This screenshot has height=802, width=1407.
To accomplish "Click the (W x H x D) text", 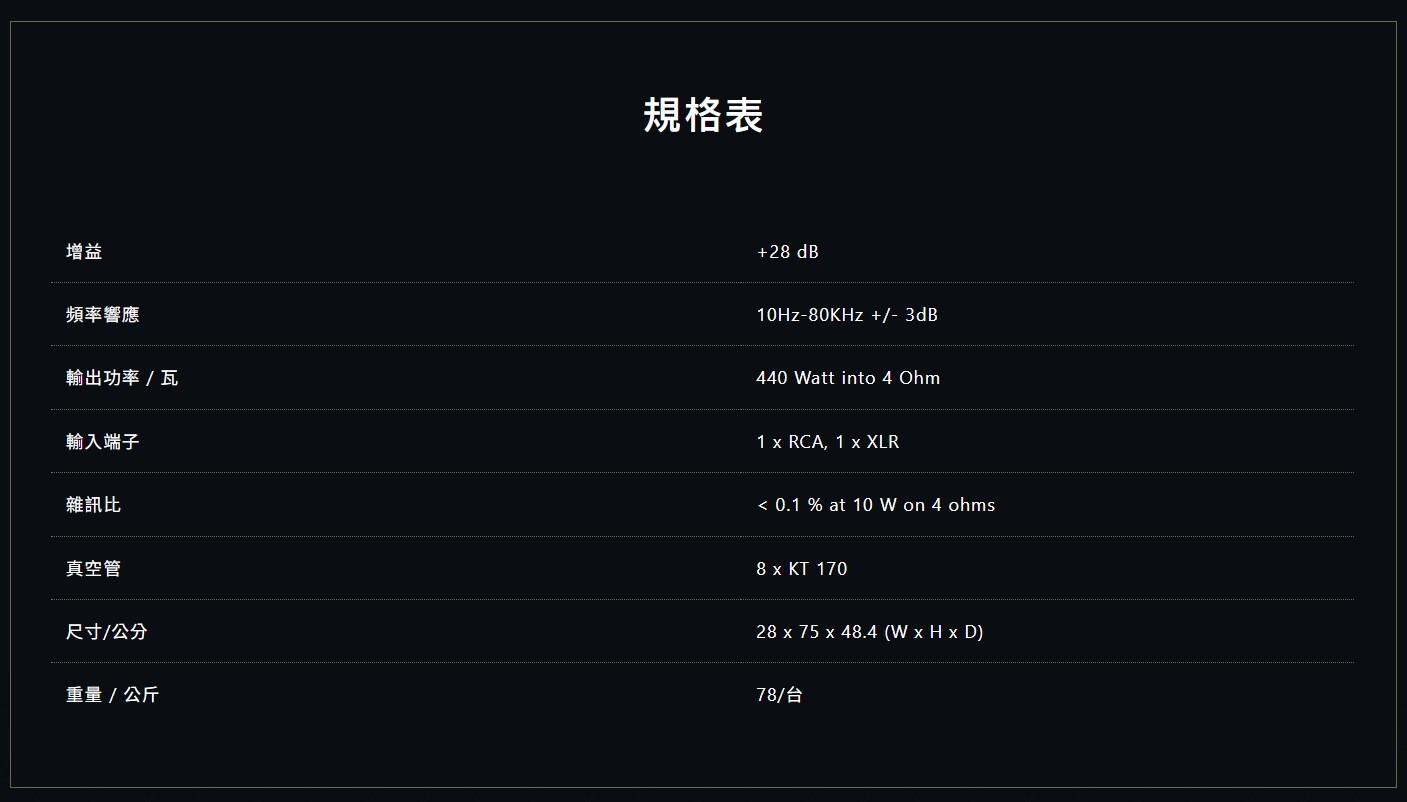I will point(934,632).
